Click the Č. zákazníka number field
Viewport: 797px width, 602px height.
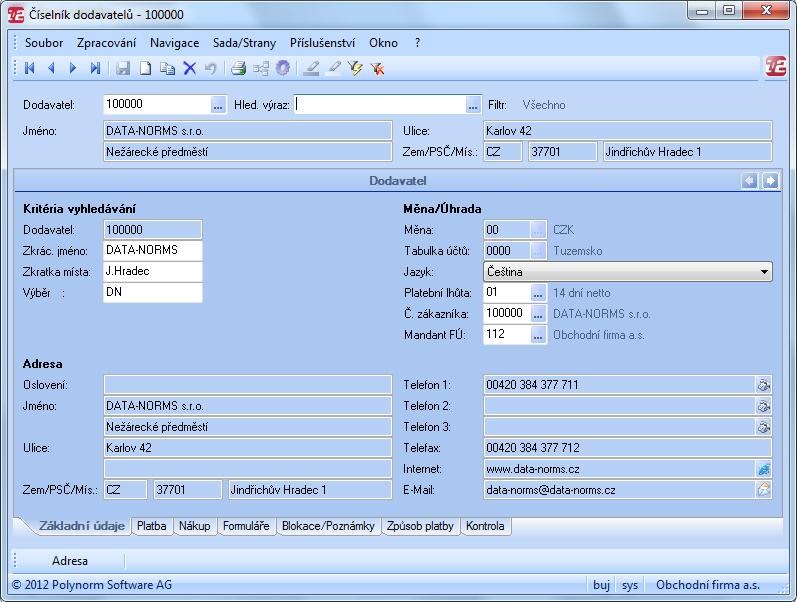tap(507, 314)
